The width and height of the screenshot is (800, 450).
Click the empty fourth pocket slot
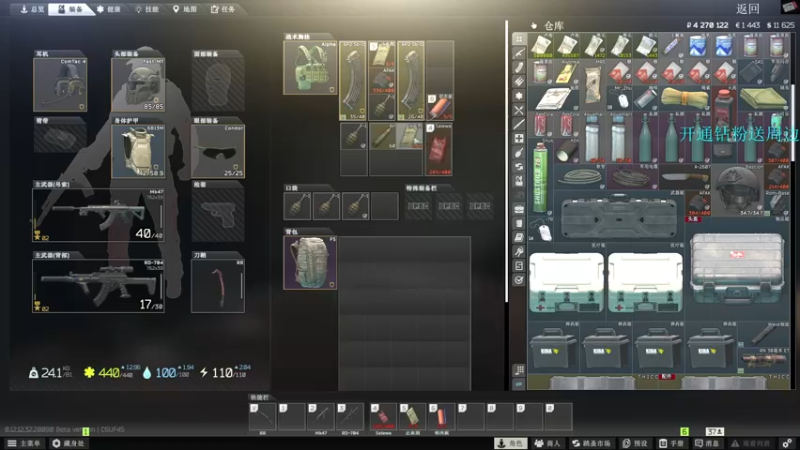tap(385, 206)
